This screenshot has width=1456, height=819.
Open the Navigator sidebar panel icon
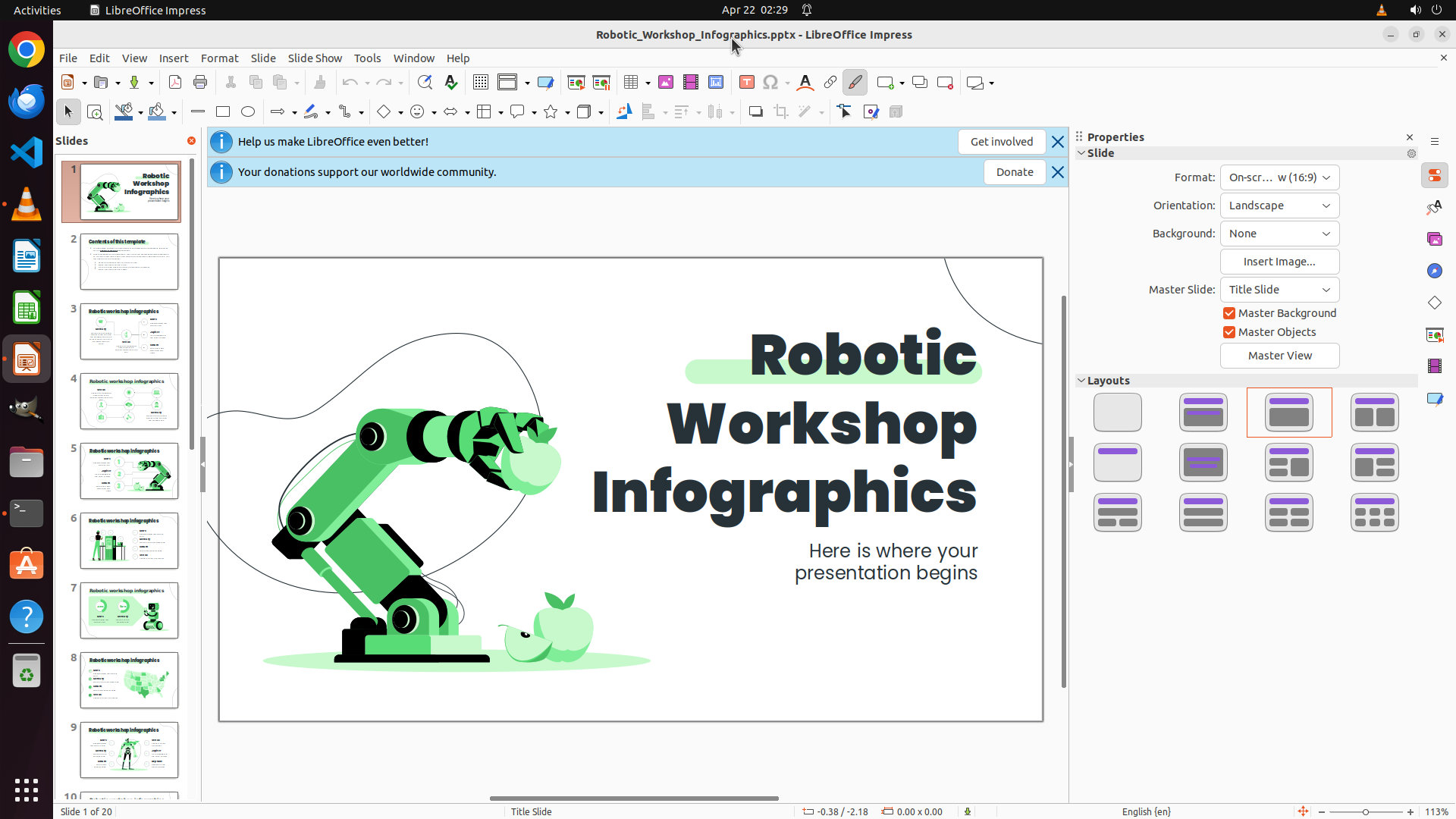1434,271
